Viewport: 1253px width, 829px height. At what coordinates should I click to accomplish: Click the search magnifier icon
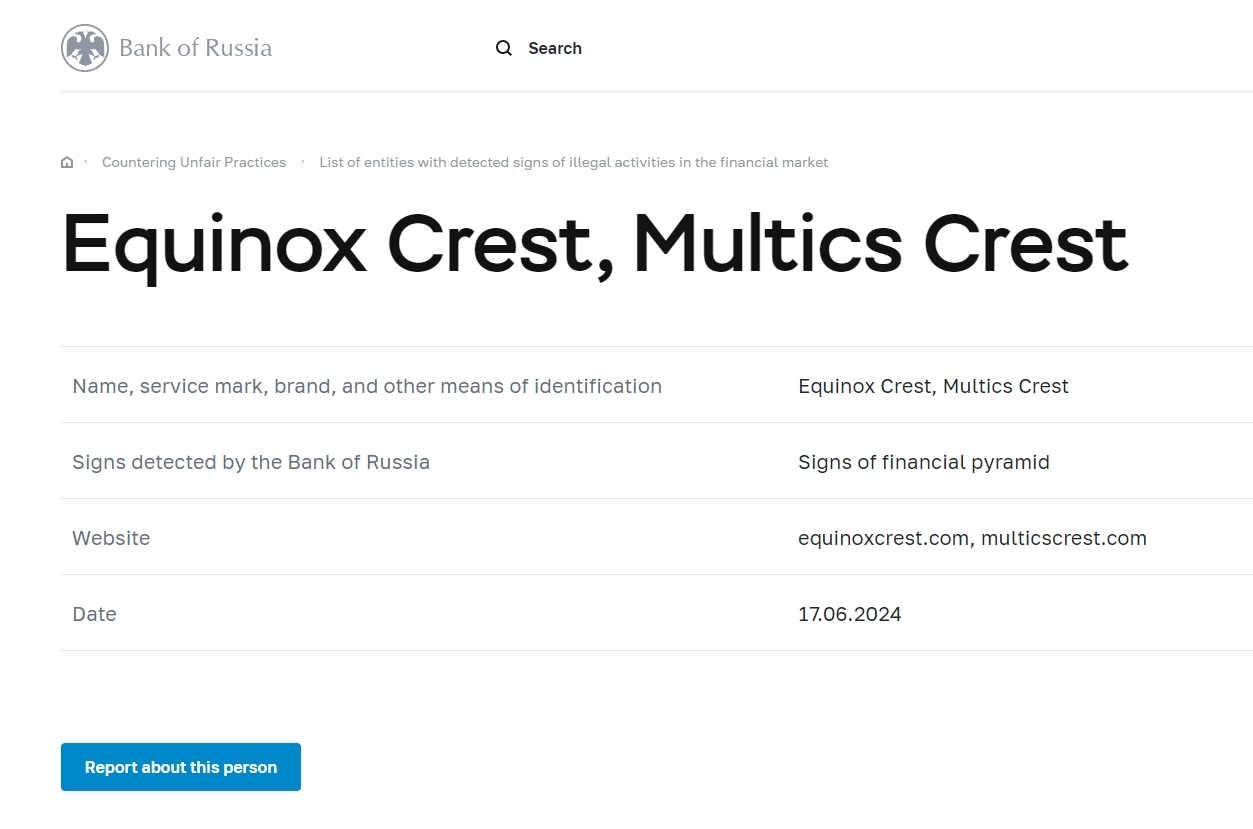(504, 48)
